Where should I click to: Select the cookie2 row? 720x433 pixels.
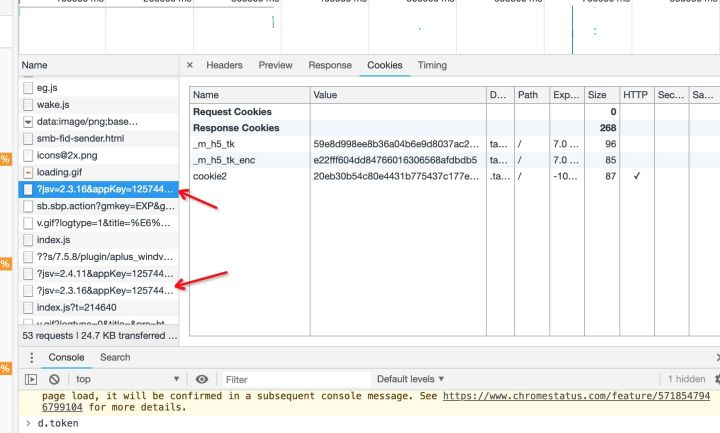click(x=455, y=176)
